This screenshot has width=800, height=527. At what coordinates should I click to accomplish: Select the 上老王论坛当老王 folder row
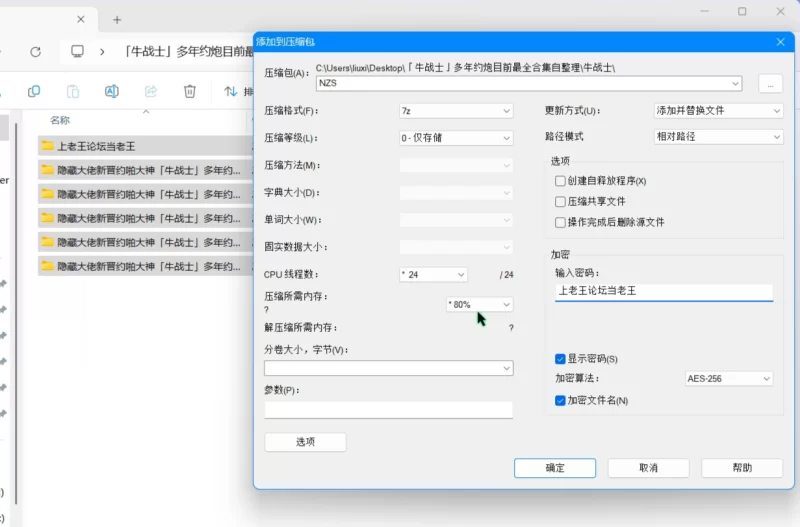click(145, 146)
